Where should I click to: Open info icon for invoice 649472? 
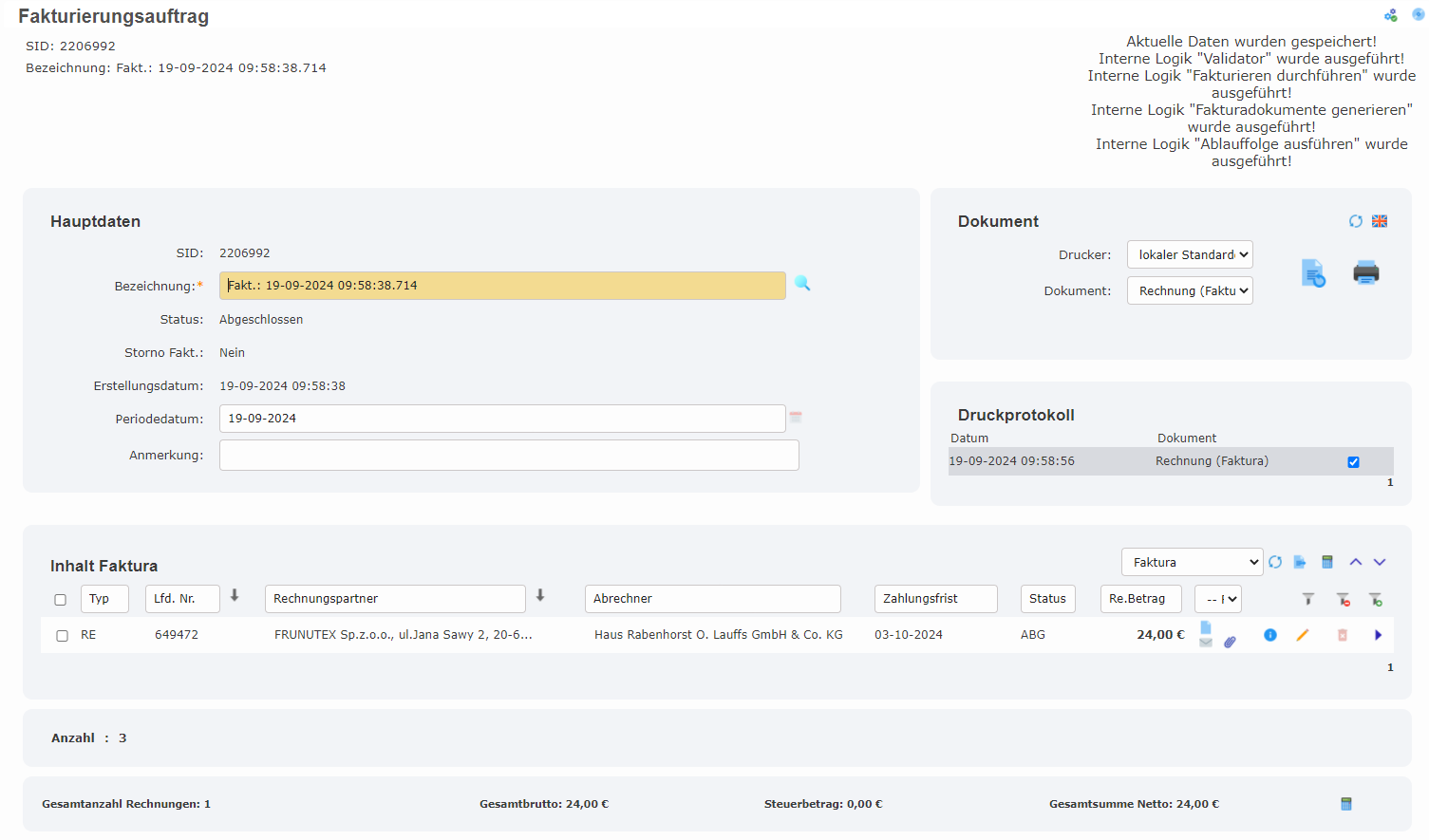[x=1270, y=635]
